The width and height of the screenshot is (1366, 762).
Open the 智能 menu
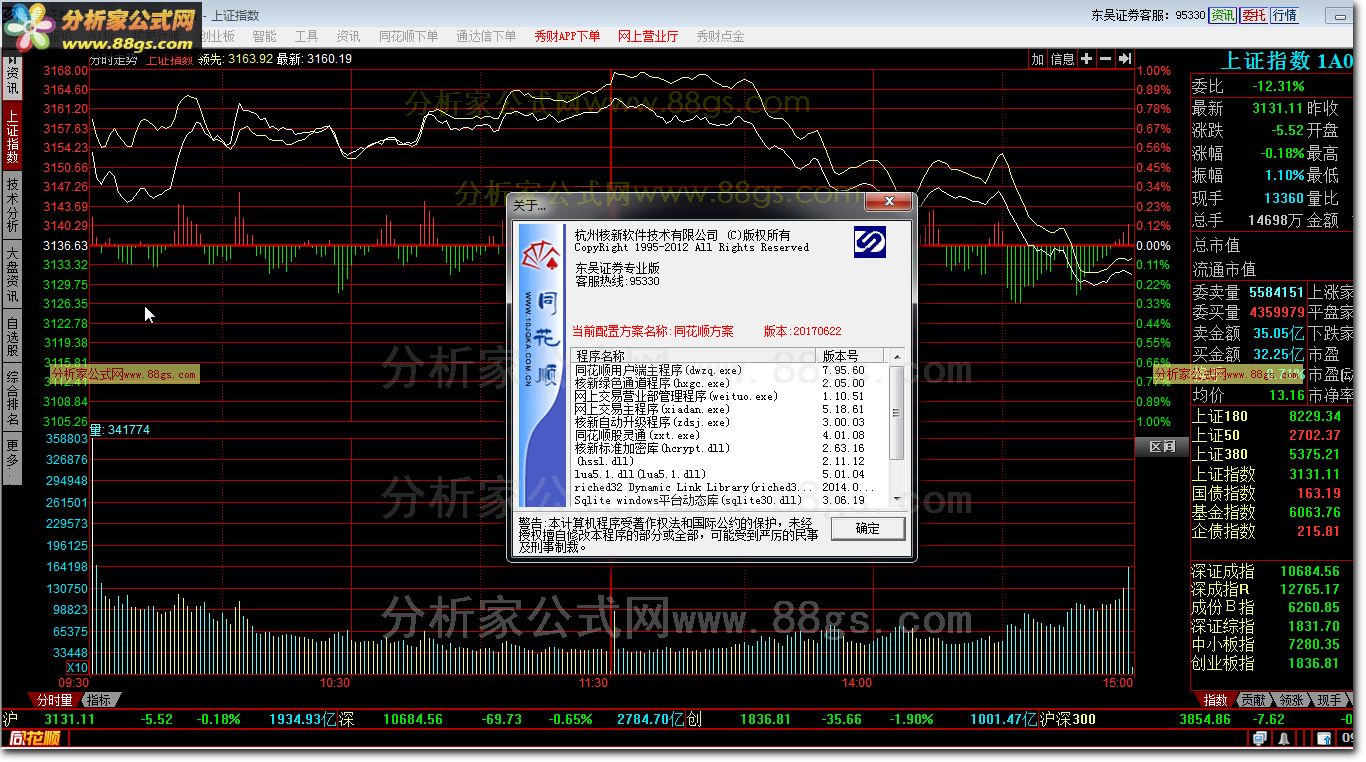(x=264, y=36)
